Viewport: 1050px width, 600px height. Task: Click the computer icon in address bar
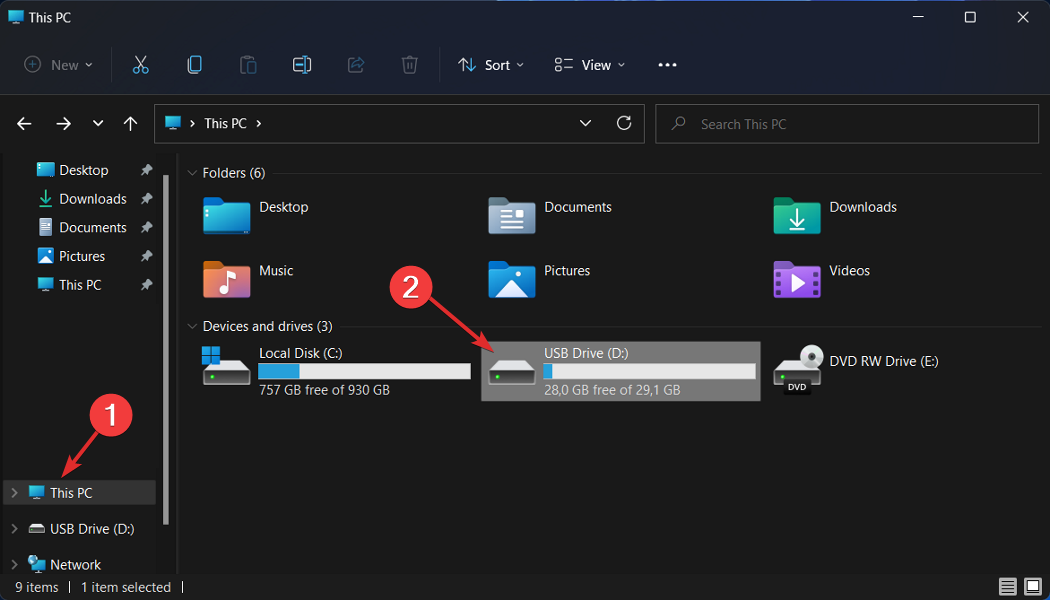coord(173,123)
